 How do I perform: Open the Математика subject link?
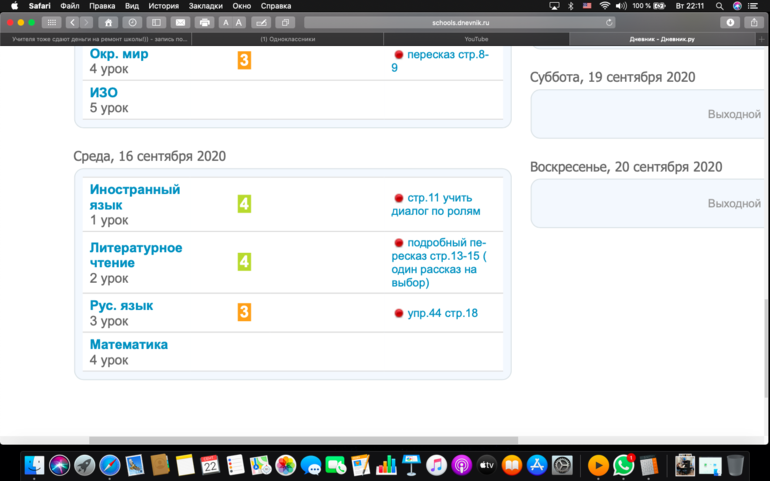pyautogui.click(x=129, y=344)
